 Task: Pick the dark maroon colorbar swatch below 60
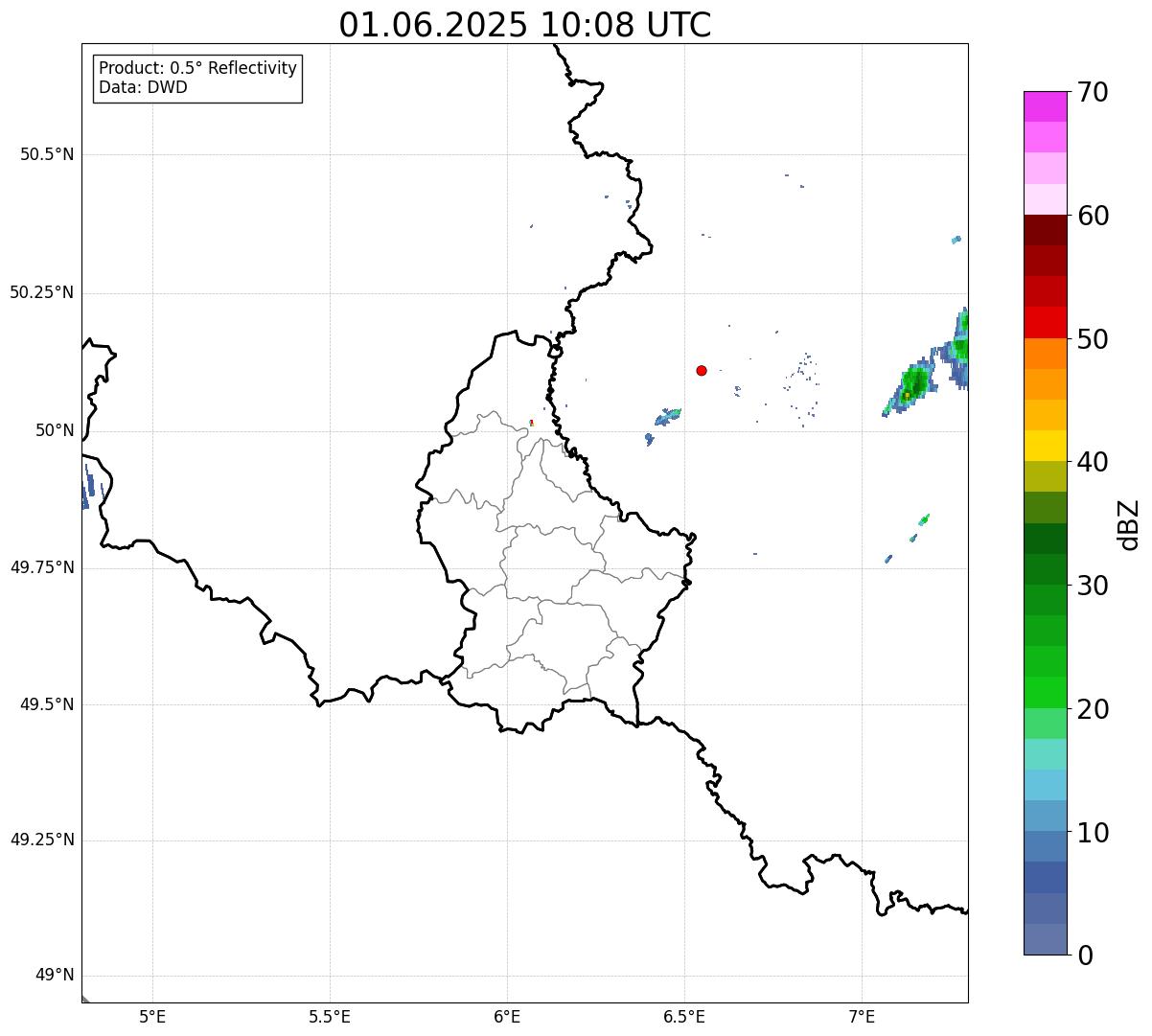coord(1045,230)
